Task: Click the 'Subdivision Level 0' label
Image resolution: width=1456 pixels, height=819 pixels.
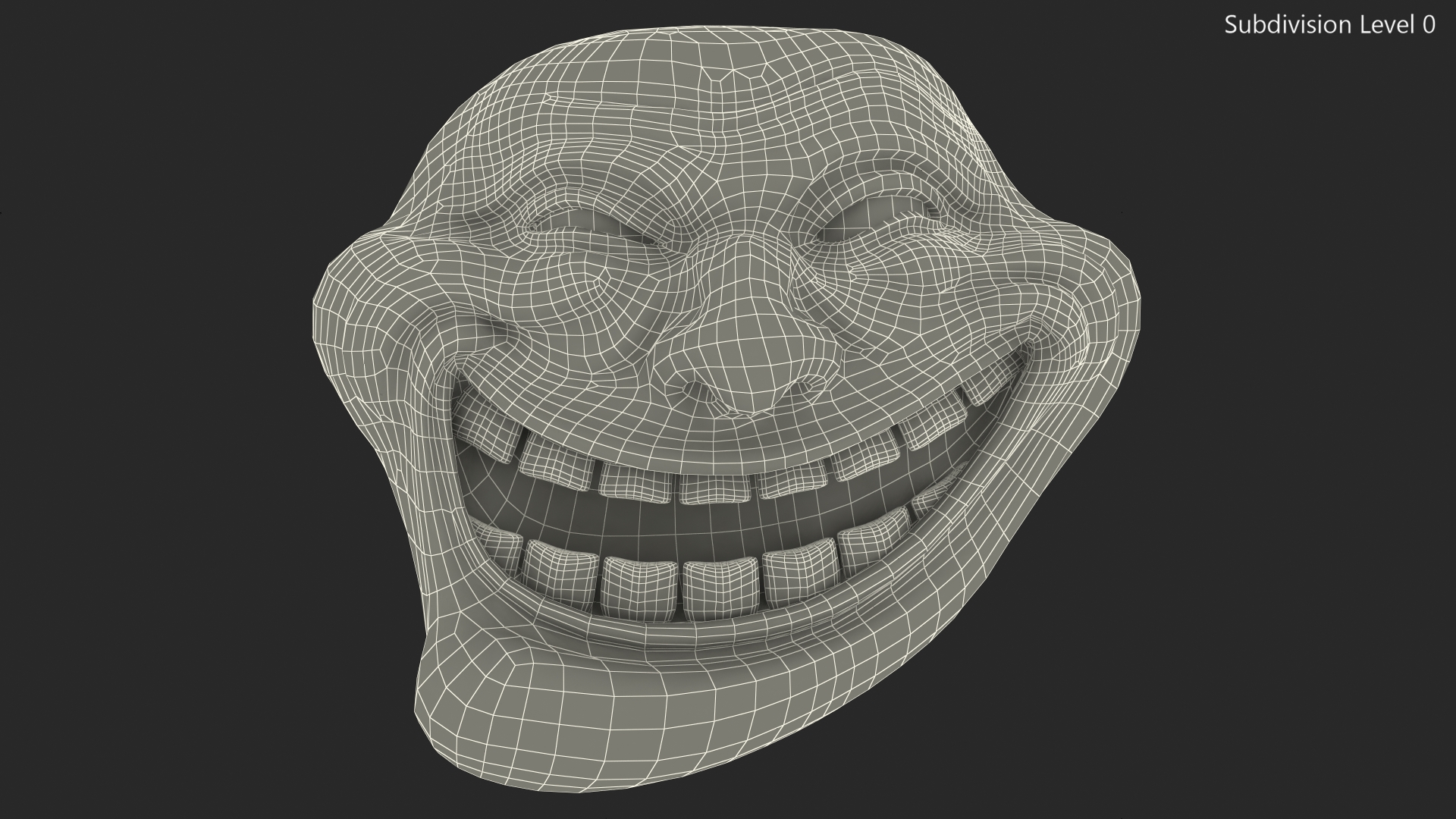Action: (1329, 25)
